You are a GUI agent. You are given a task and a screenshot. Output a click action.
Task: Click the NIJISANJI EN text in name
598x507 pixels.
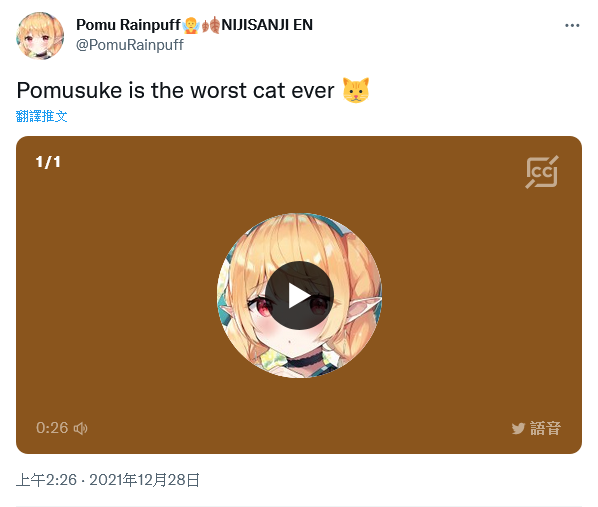(267, 25)
